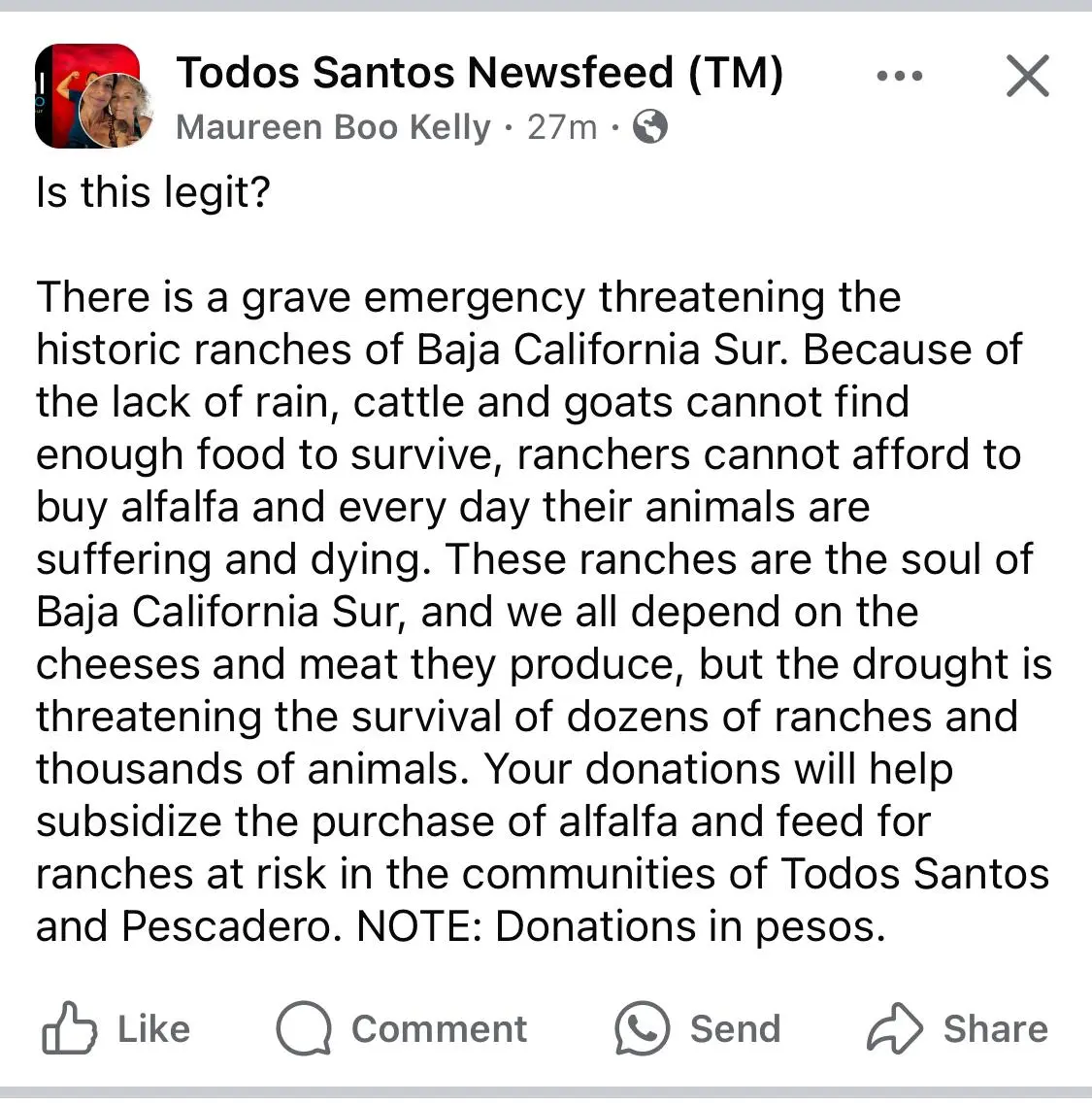Open the Todos Santos Newsfeed (TM) group page
Image resolution: width=1092 pixels, height=1105 pixels.
pos(480,72)
